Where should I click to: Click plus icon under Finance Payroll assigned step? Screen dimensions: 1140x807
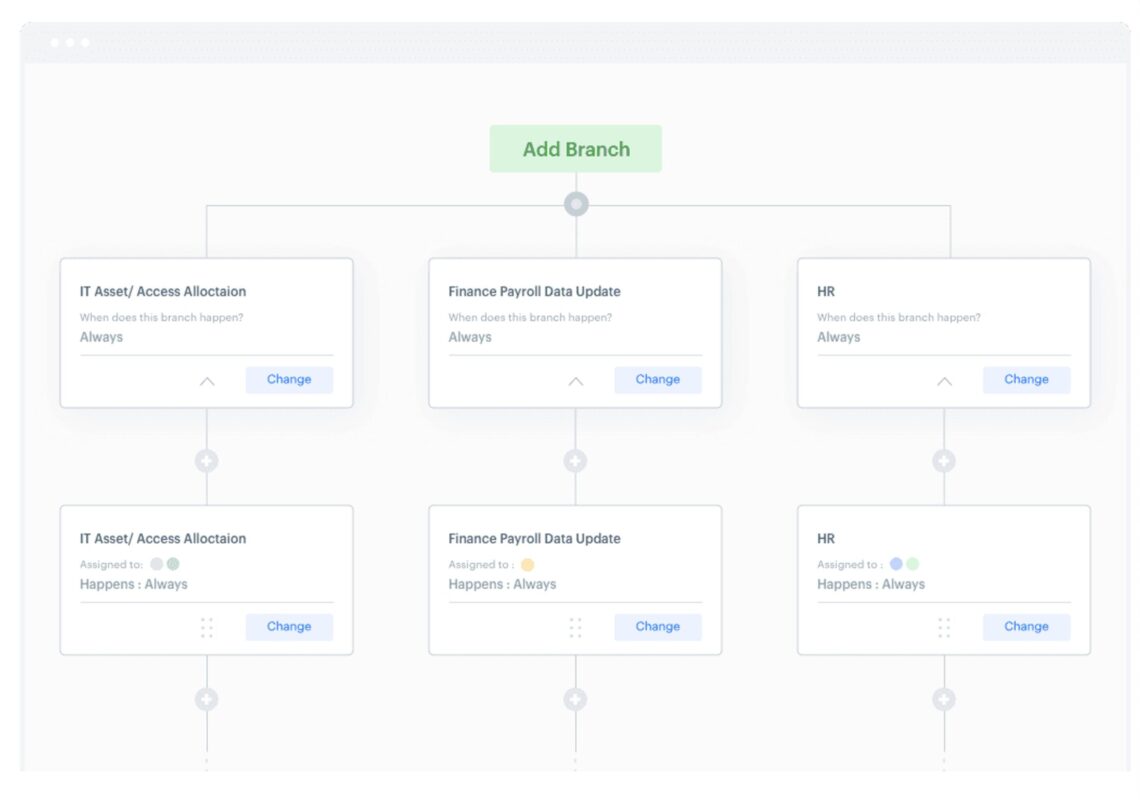click(575, 699)
